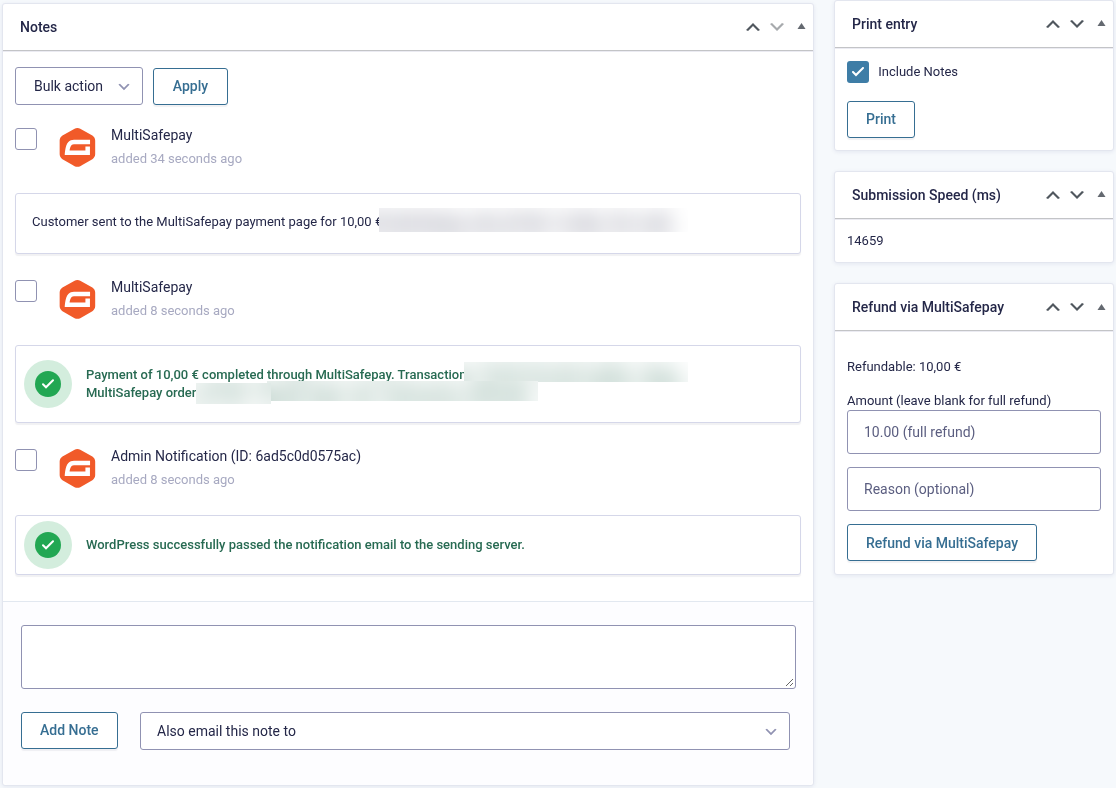
Task: Tick the checkbox for the MultiSafepay payment completed note
Action: (x=26, y=290)
